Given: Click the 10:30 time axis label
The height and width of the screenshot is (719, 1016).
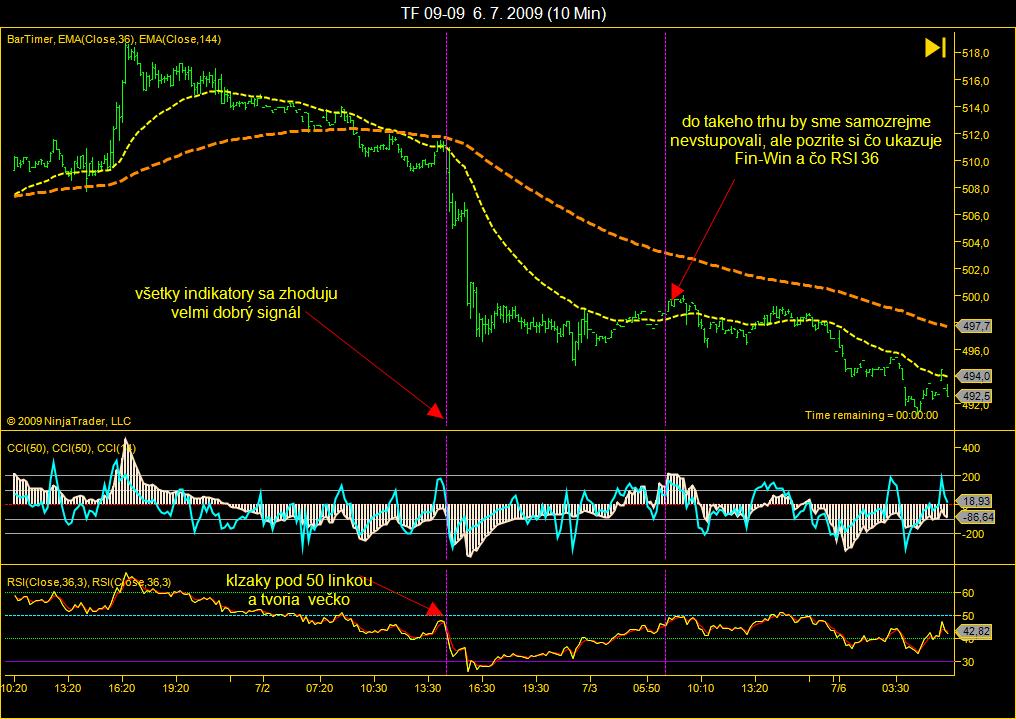Looking at the screenshot, I should point(374,688).
